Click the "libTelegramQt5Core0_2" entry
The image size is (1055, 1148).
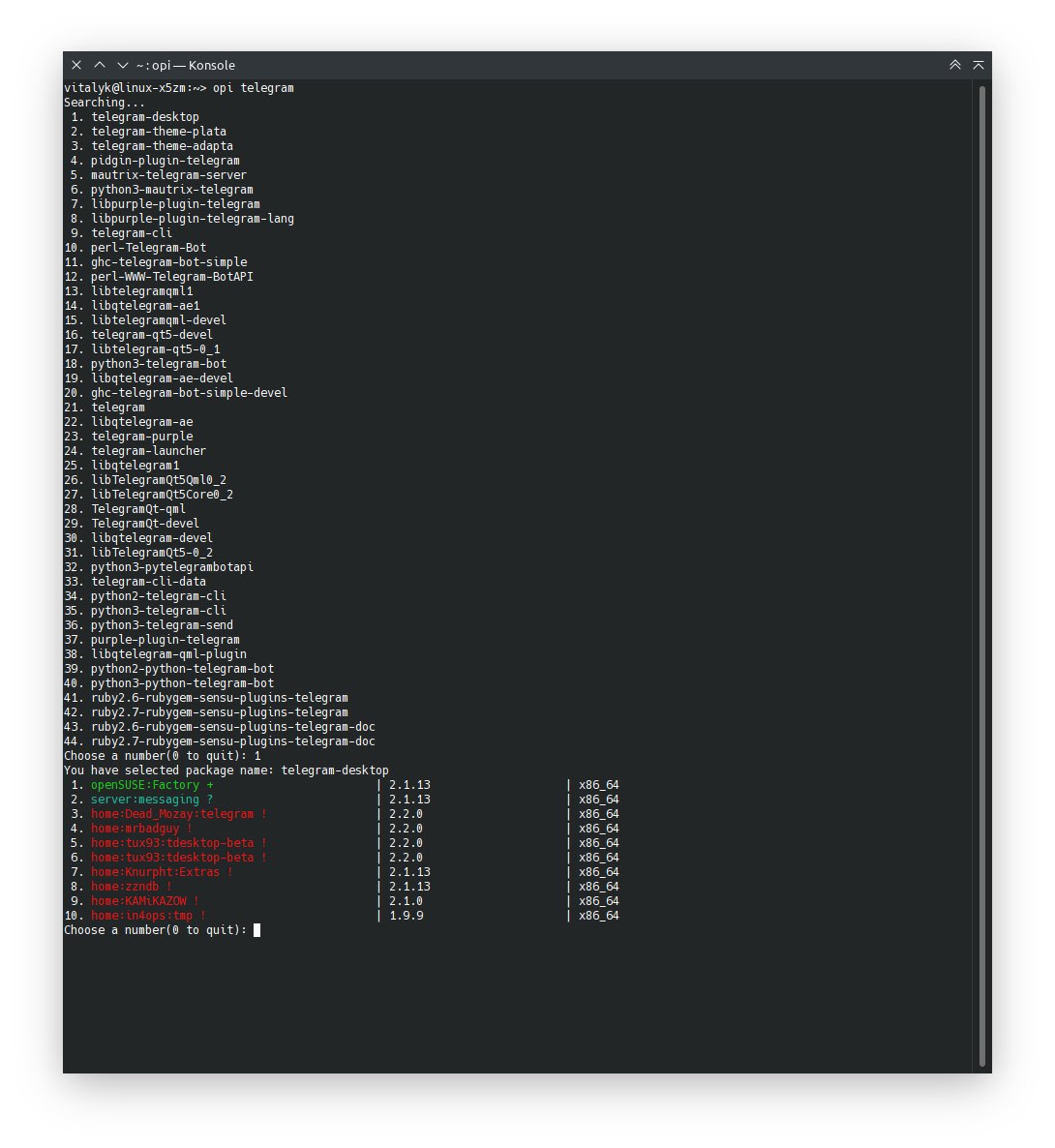[162, 495]
